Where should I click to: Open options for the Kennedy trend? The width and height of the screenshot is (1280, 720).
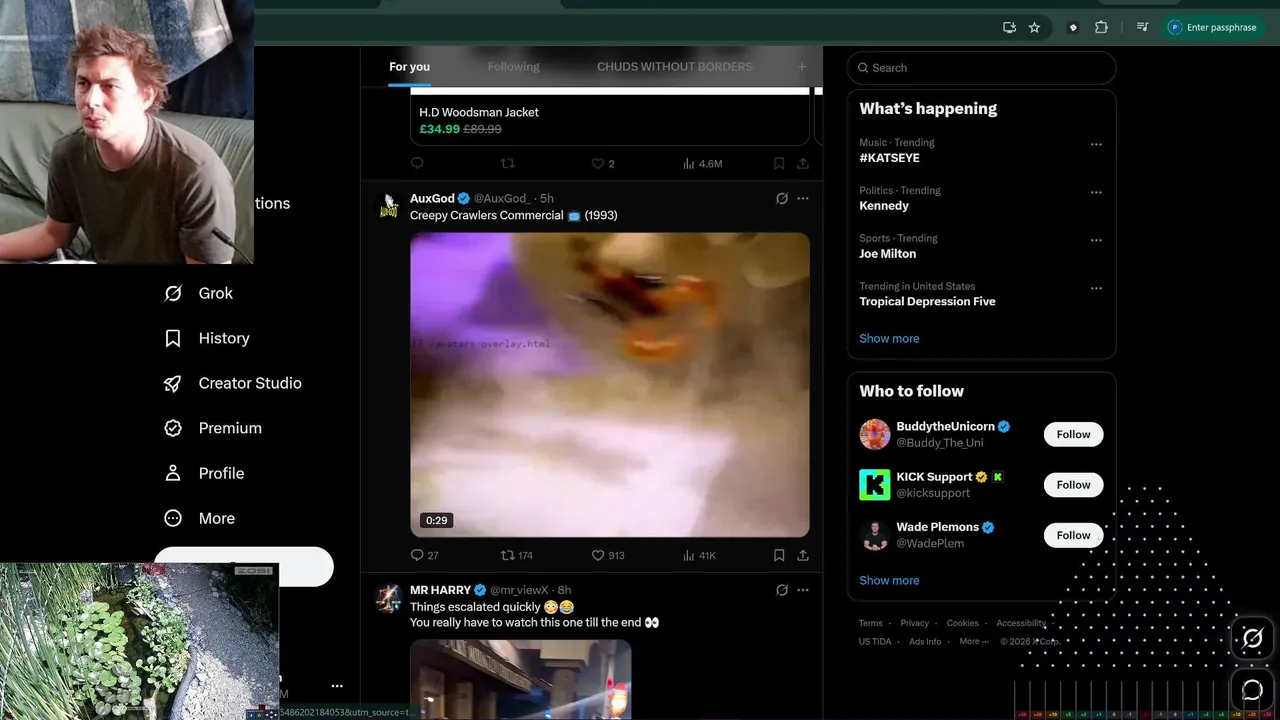tap(1096, 192)
